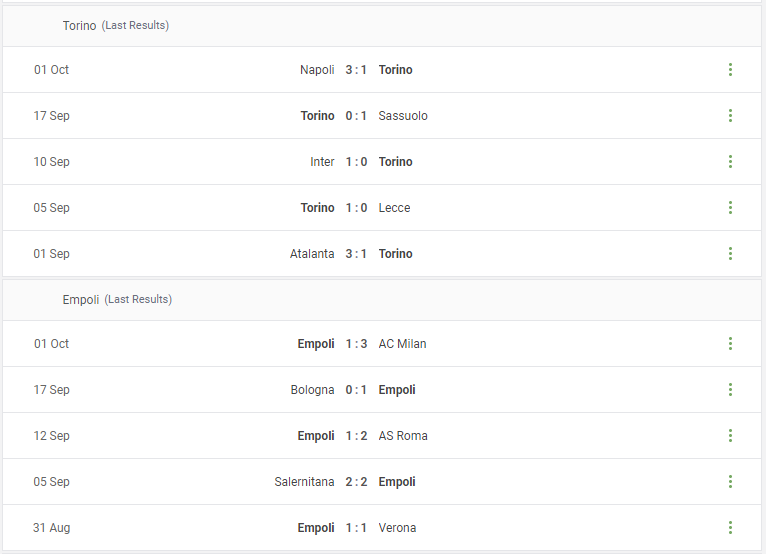Select the Napoli team name
This screenshot has width=766, height=554.
(x=317, y=70)
